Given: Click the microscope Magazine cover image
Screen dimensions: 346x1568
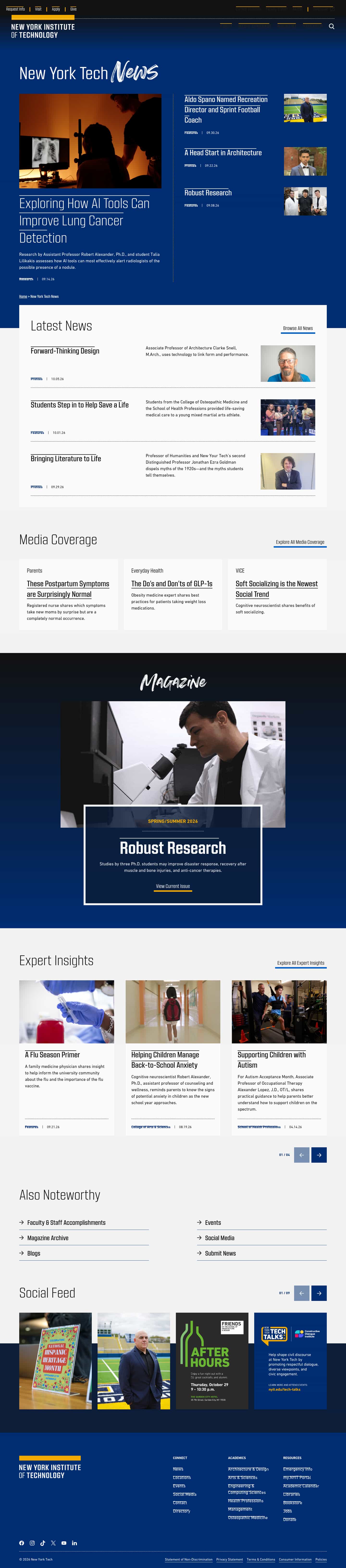Looking at the screenshot, I should click(173, 753).
